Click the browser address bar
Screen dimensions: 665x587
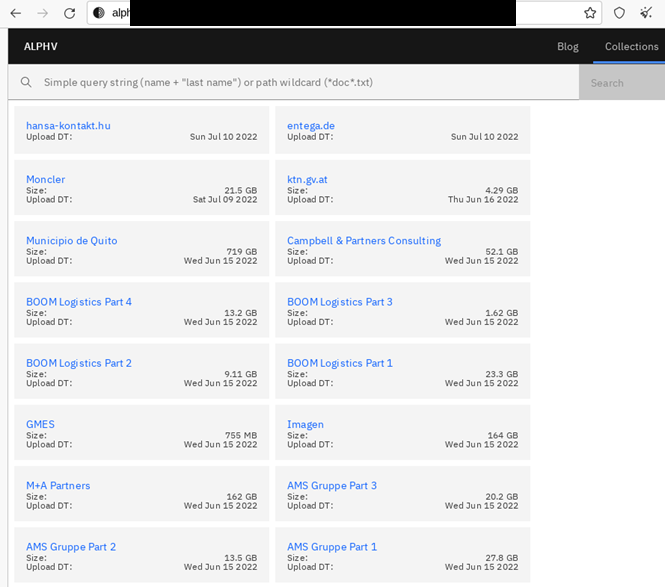click(340, 13)
